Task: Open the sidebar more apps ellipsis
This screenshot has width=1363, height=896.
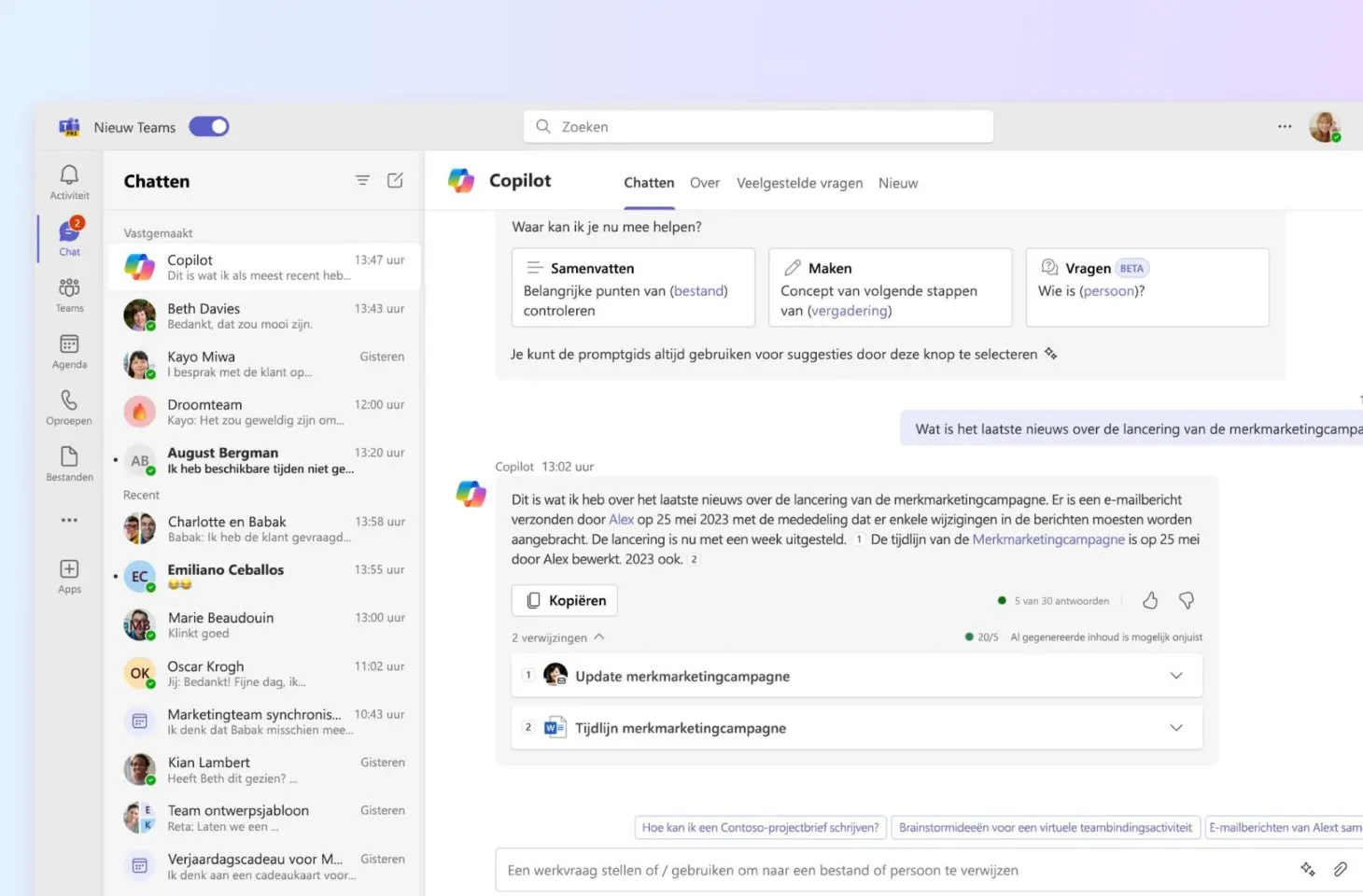Action: coord(69,520)
